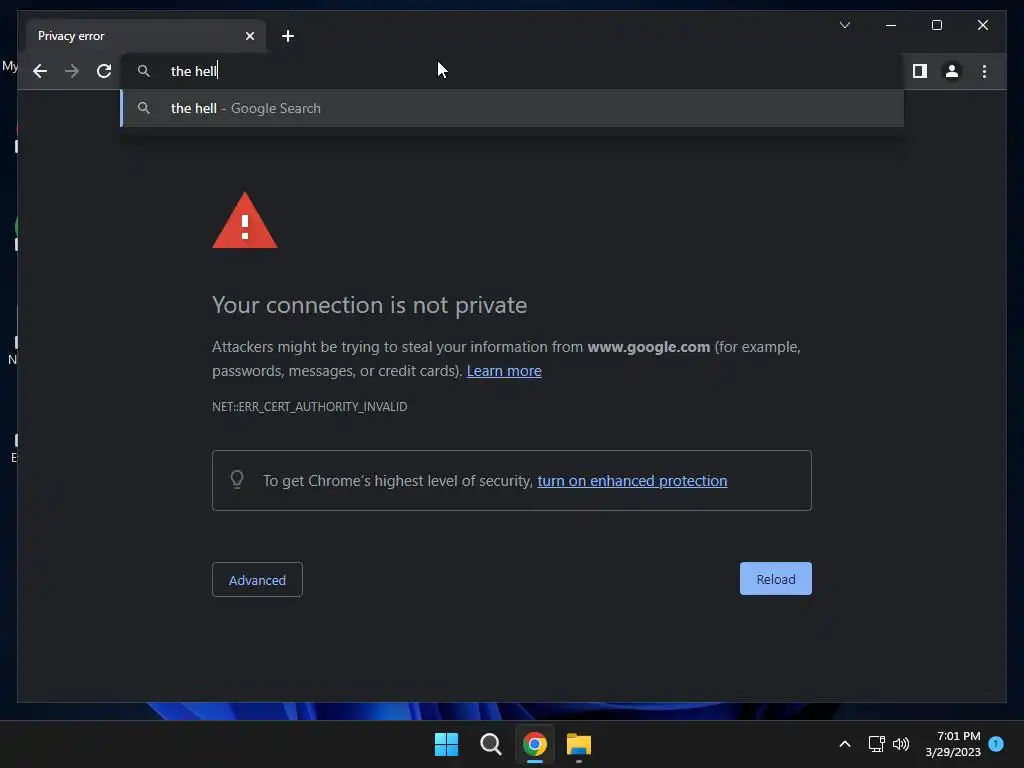Open network status tray icon
Viewport: 1024px width, 768px height.
(x=876, y=744)
